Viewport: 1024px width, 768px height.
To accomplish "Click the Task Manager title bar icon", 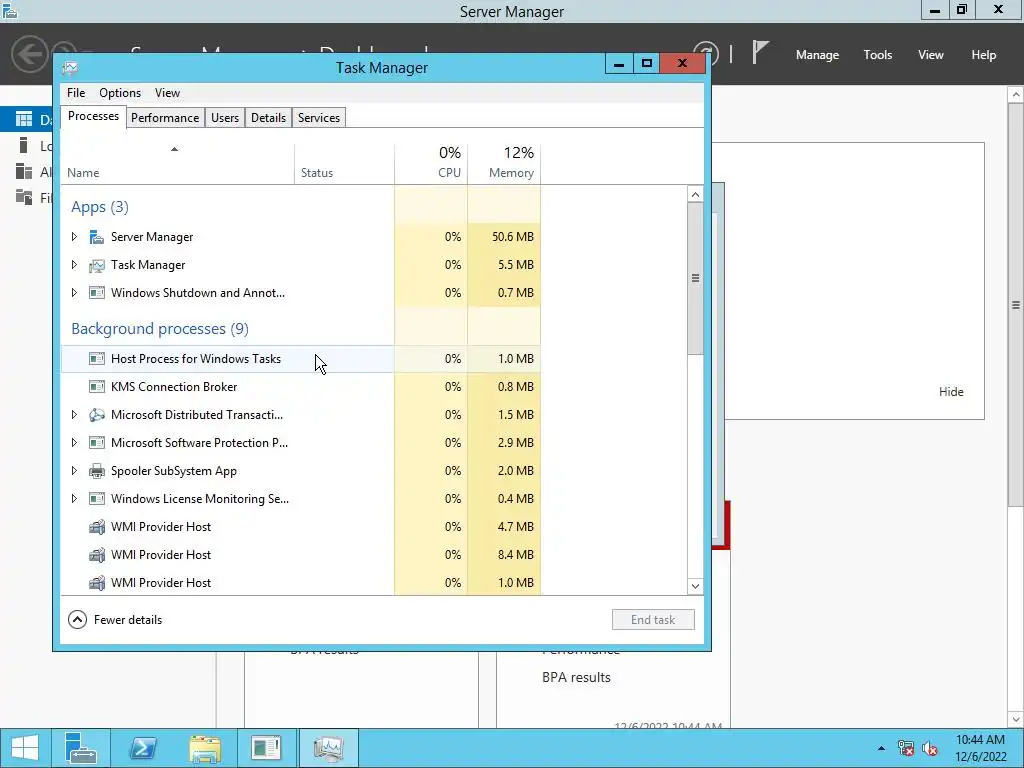I will [x=70, y=67].
